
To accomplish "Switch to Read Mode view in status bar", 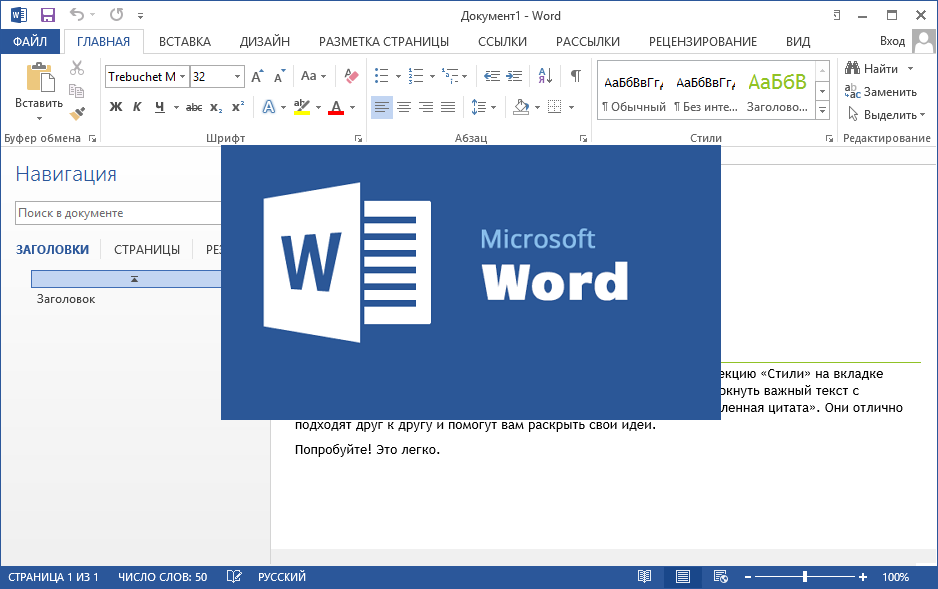I will 644,576.
